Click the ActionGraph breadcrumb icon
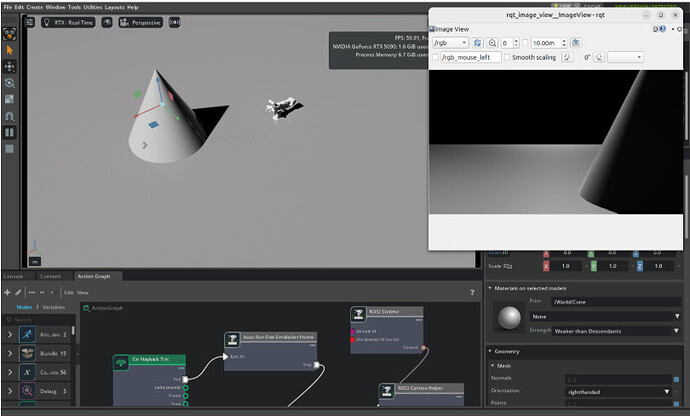 (x=87, y=308)
